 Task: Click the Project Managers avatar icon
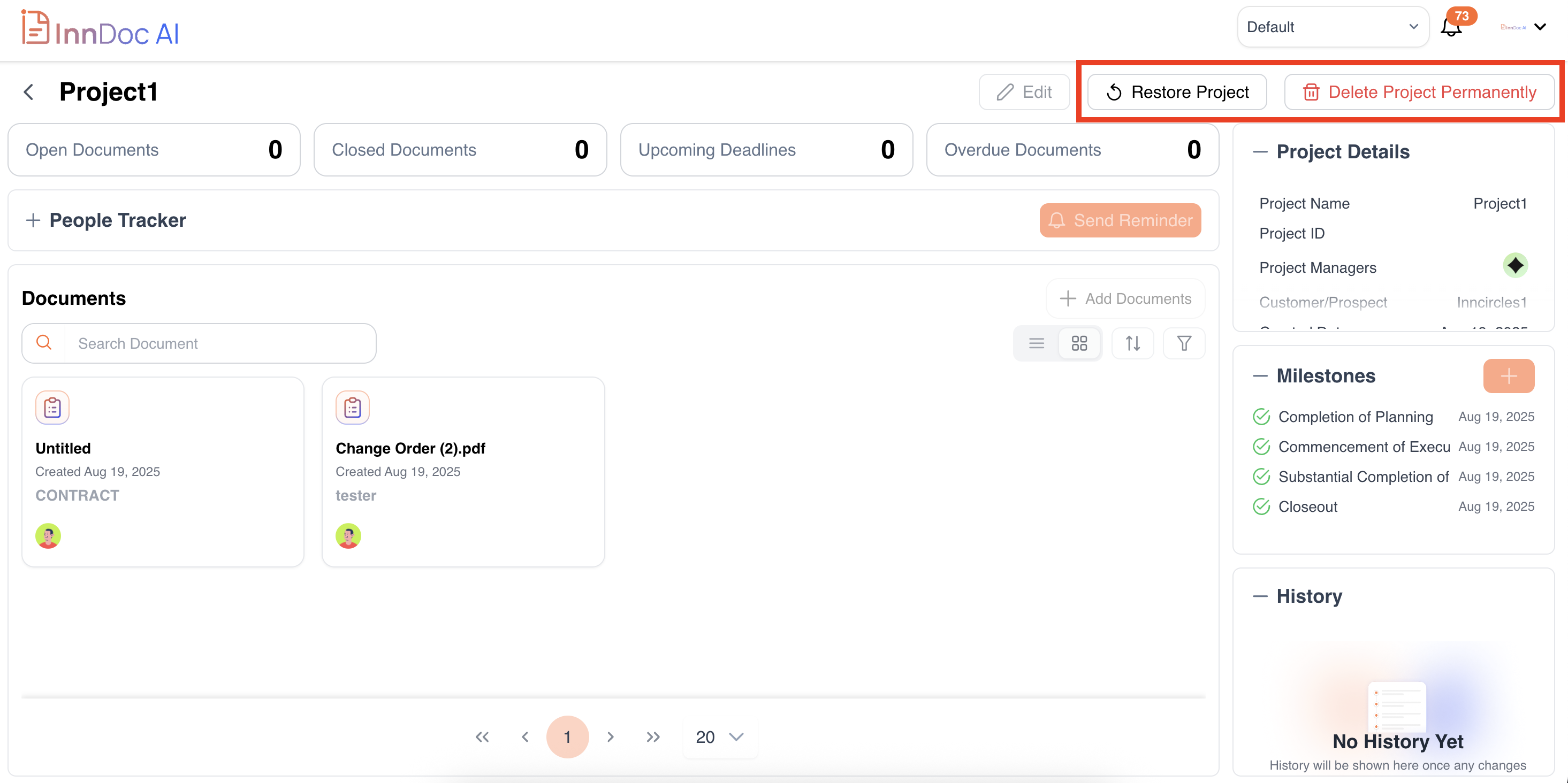click(1514, 265)
